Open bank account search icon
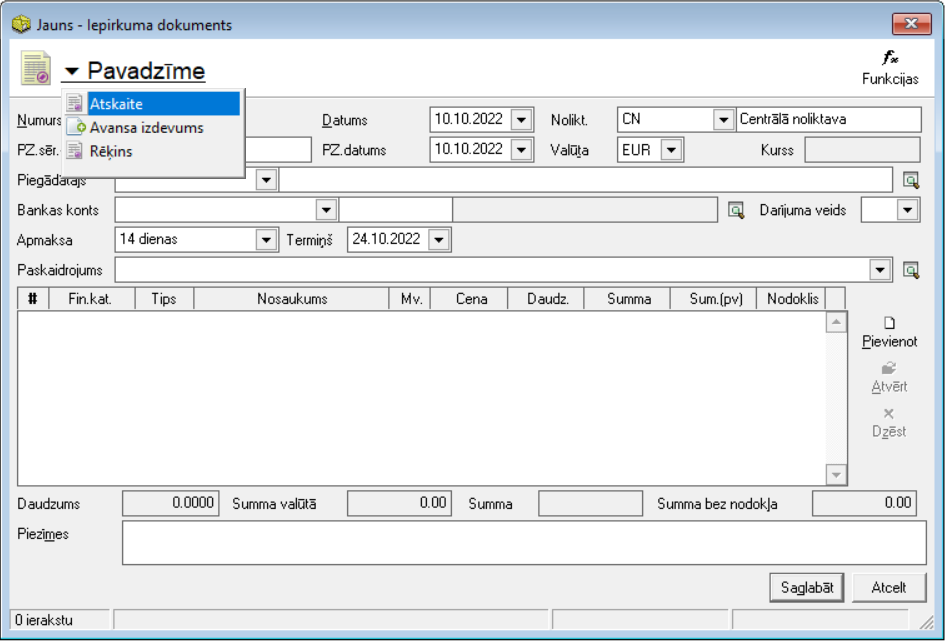Image resolution: width=949 pixels, height=644 pixels. (x=735, y=210)
